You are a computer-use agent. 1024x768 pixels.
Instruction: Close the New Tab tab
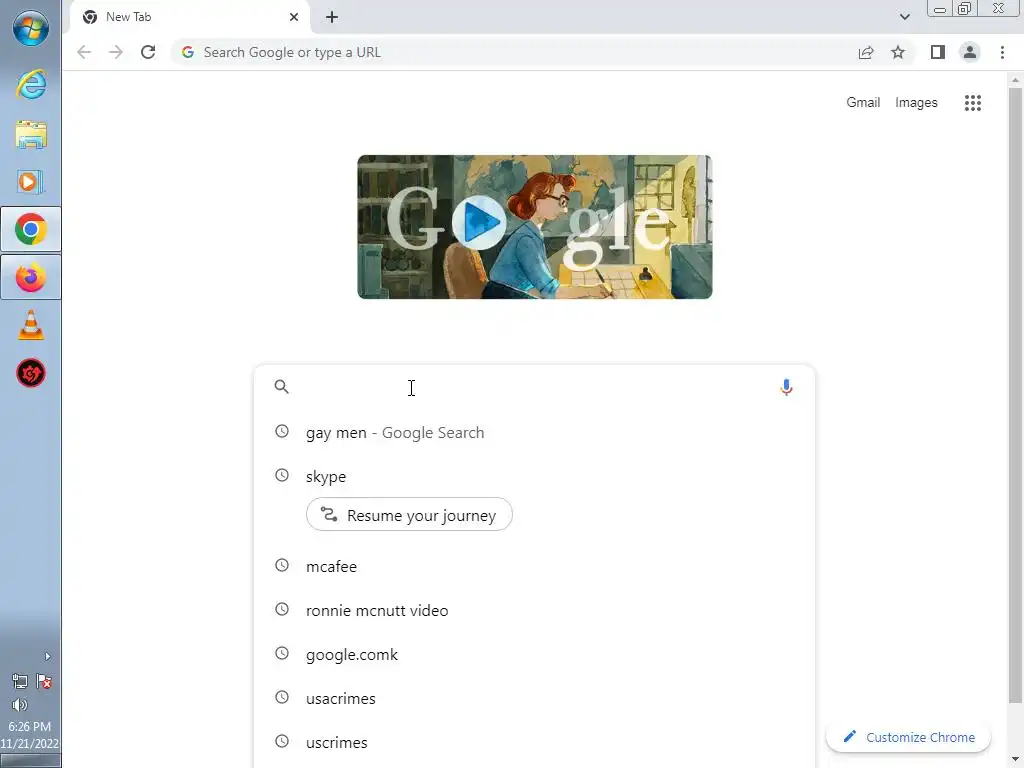294,17
